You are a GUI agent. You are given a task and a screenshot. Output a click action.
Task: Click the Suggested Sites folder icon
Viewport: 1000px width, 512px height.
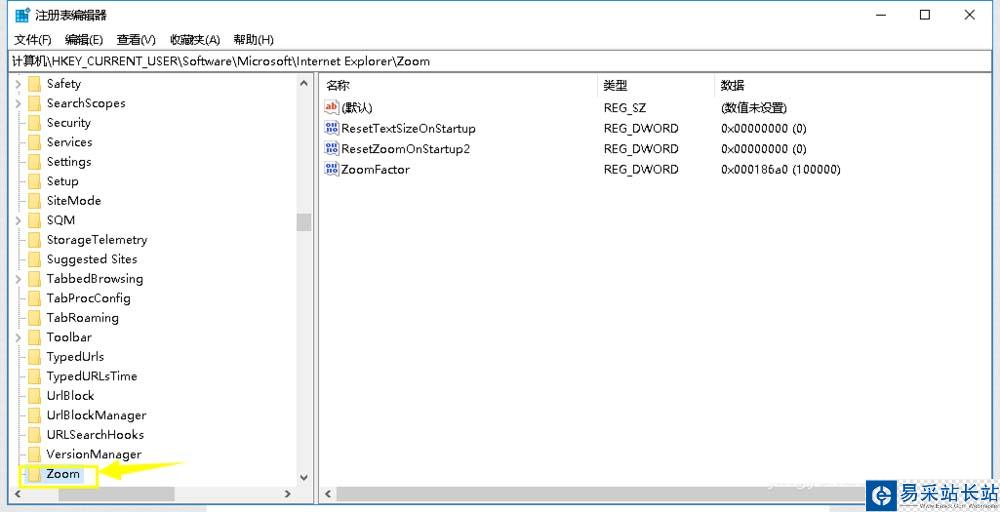pyautogui.click(x=34, y=260)
